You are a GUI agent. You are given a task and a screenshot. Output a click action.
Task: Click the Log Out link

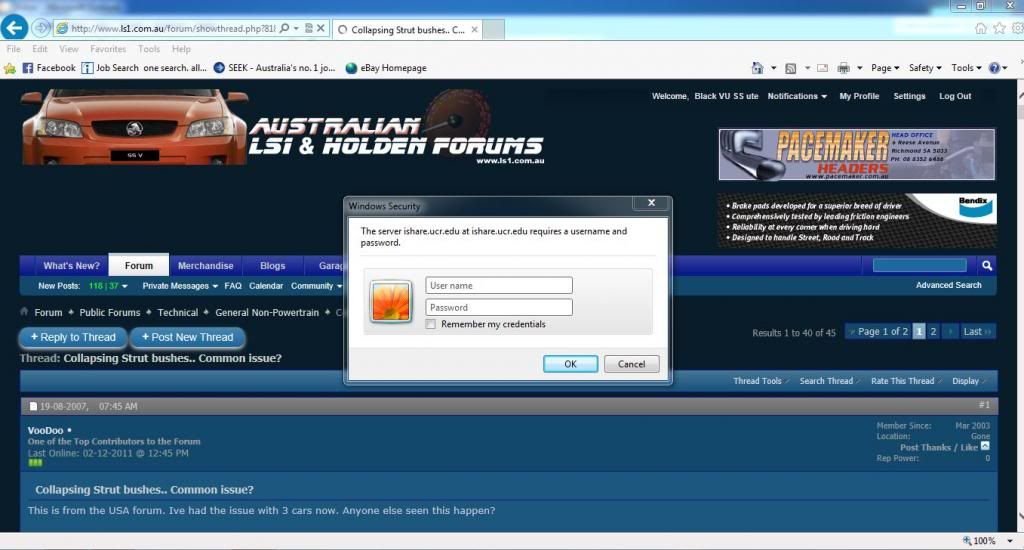(x=955, y=96)
